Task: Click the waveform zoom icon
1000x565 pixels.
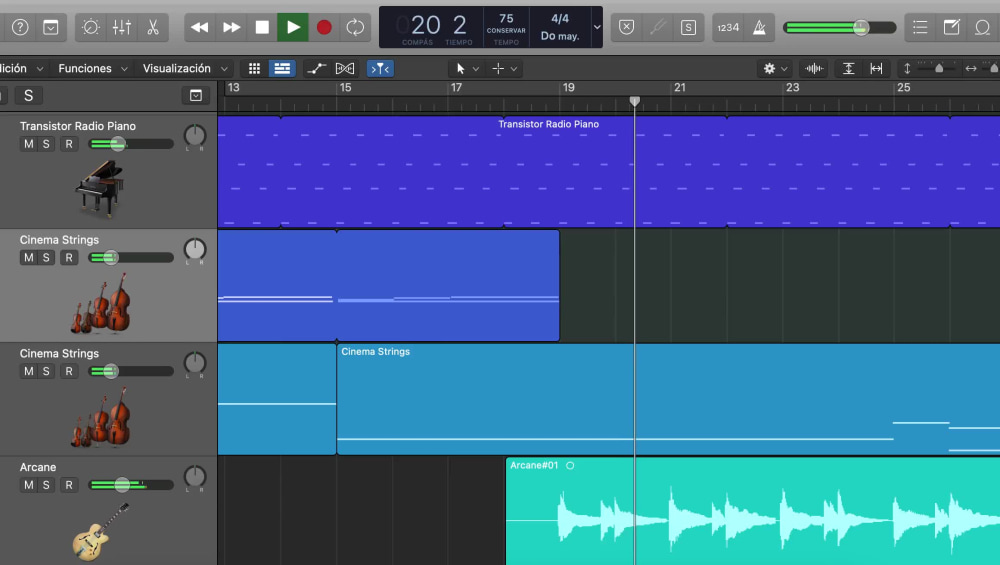Action: click(x=814, y=68)
